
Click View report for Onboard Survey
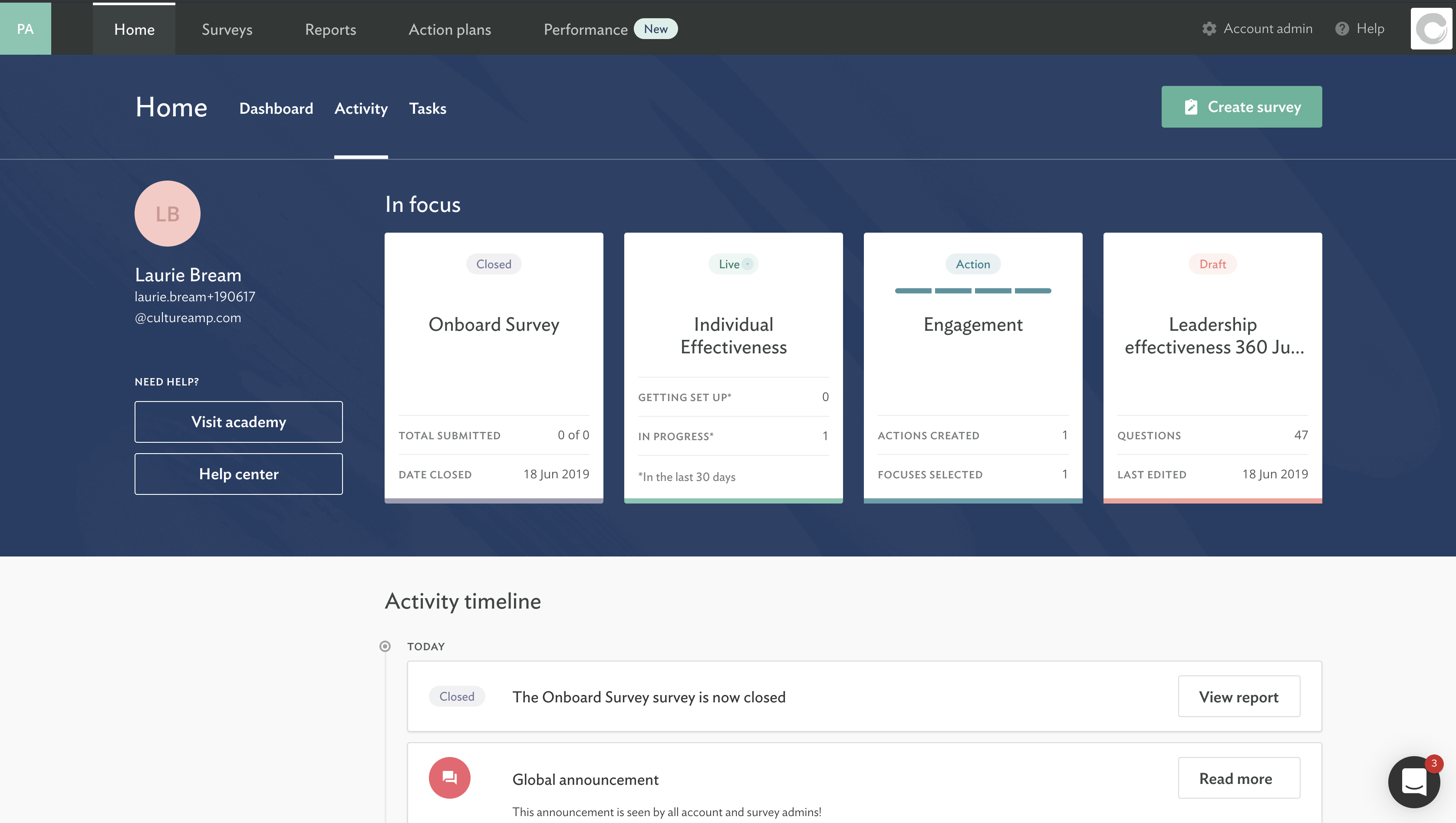coord(1238,696)
